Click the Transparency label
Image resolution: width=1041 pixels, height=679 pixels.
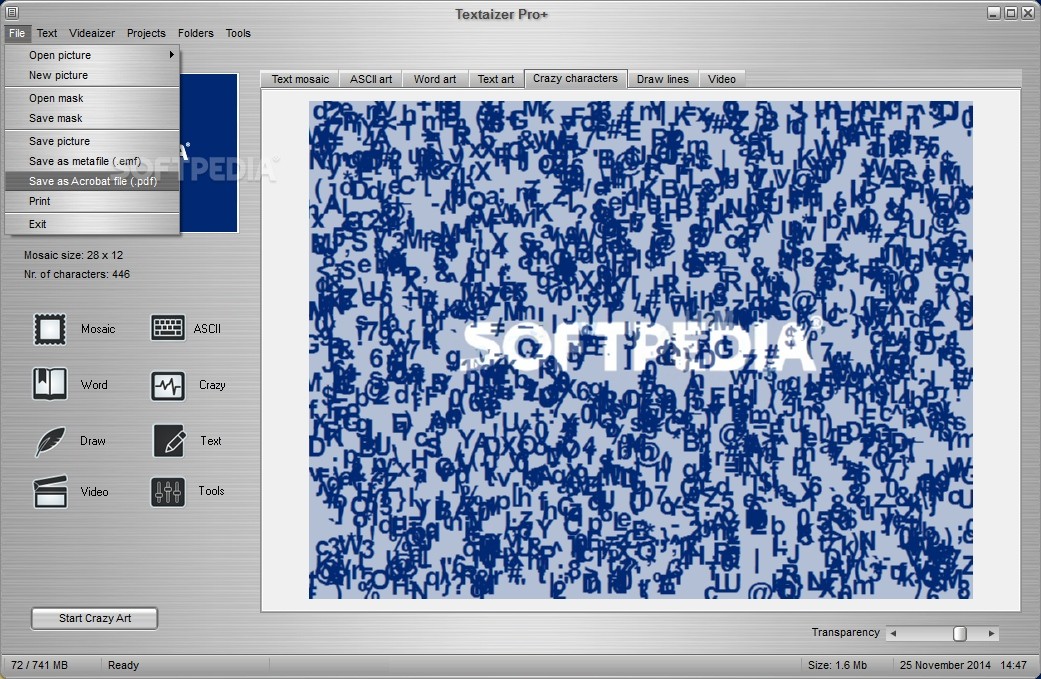point(845,633)
